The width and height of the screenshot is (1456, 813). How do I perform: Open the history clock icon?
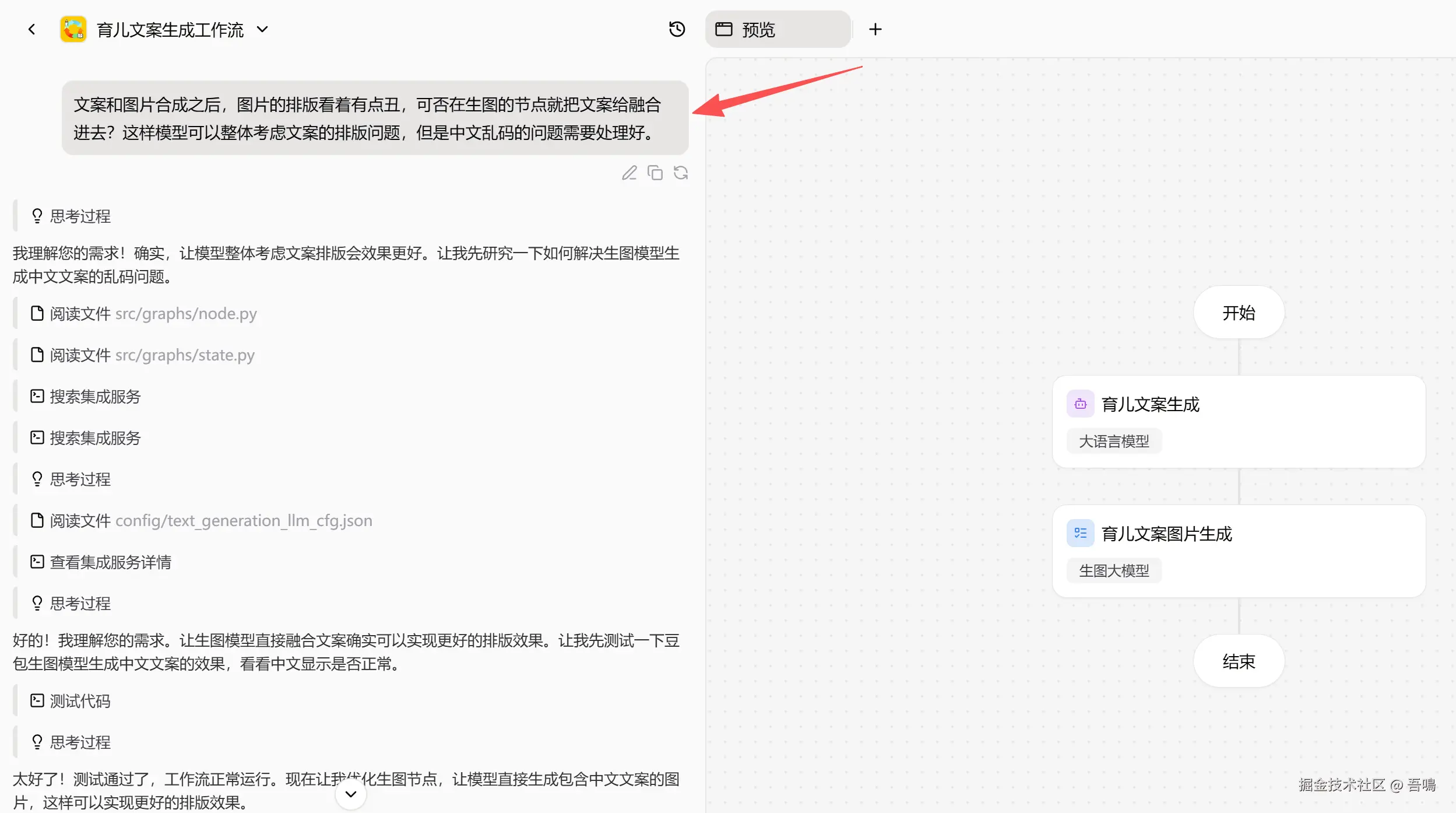tap(677, 29)
